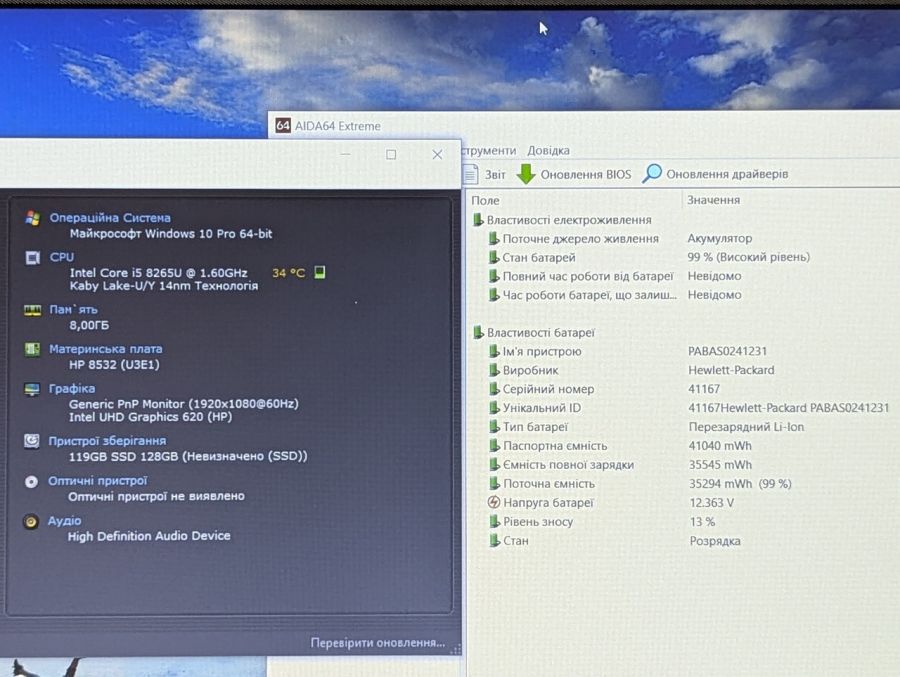
Task: Click the Оновлення драйверів toolbar button label
Action: [x=727, y=173]
